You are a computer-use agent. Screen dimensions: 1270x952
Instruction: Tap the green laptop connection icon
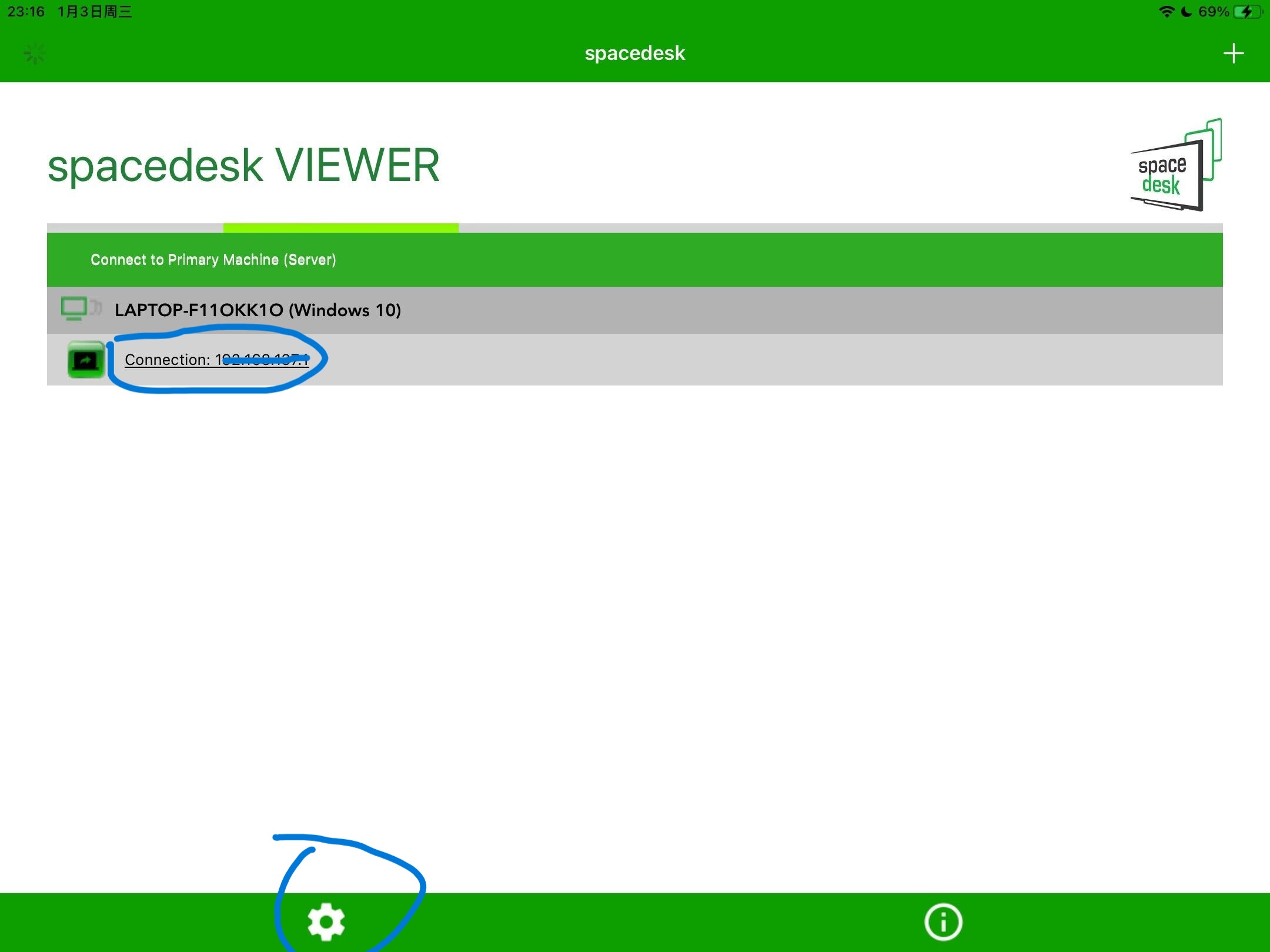[86, 360]
